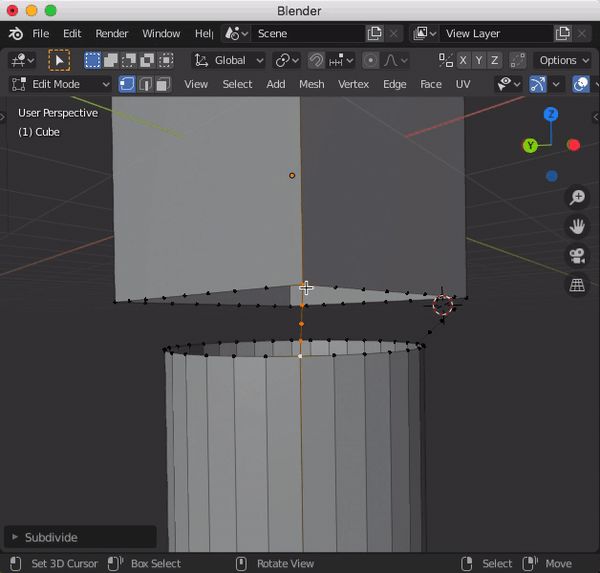Toggle the camera view icon
Image resolution: width=600 pixels, height=573 pixels.
click(577, 256)
